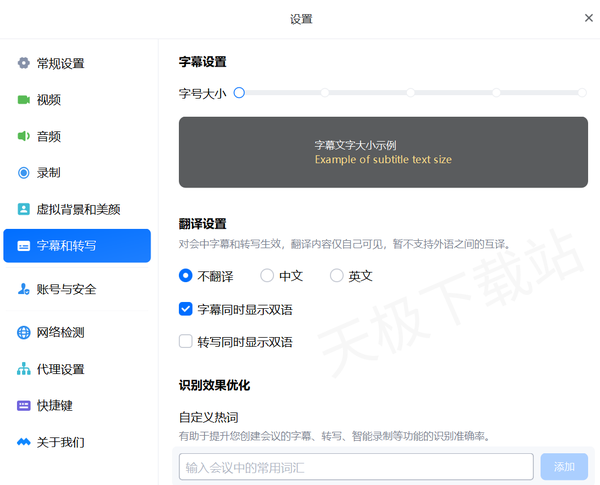Click the 输入会议中的常用词汇 input field
Viewport: 600px width, 485px height.
pyautogui.click(x=356, y=467)
